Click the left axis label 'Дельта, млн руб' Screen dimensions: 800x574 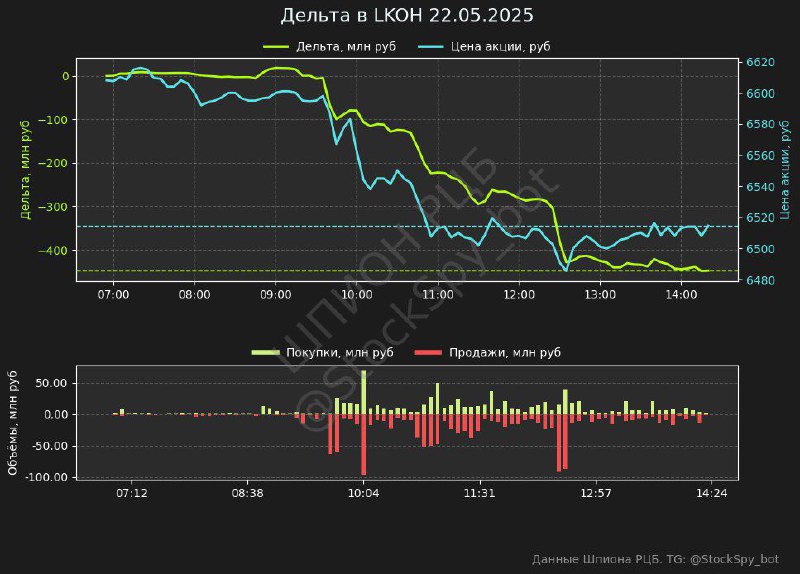(26, 170)
